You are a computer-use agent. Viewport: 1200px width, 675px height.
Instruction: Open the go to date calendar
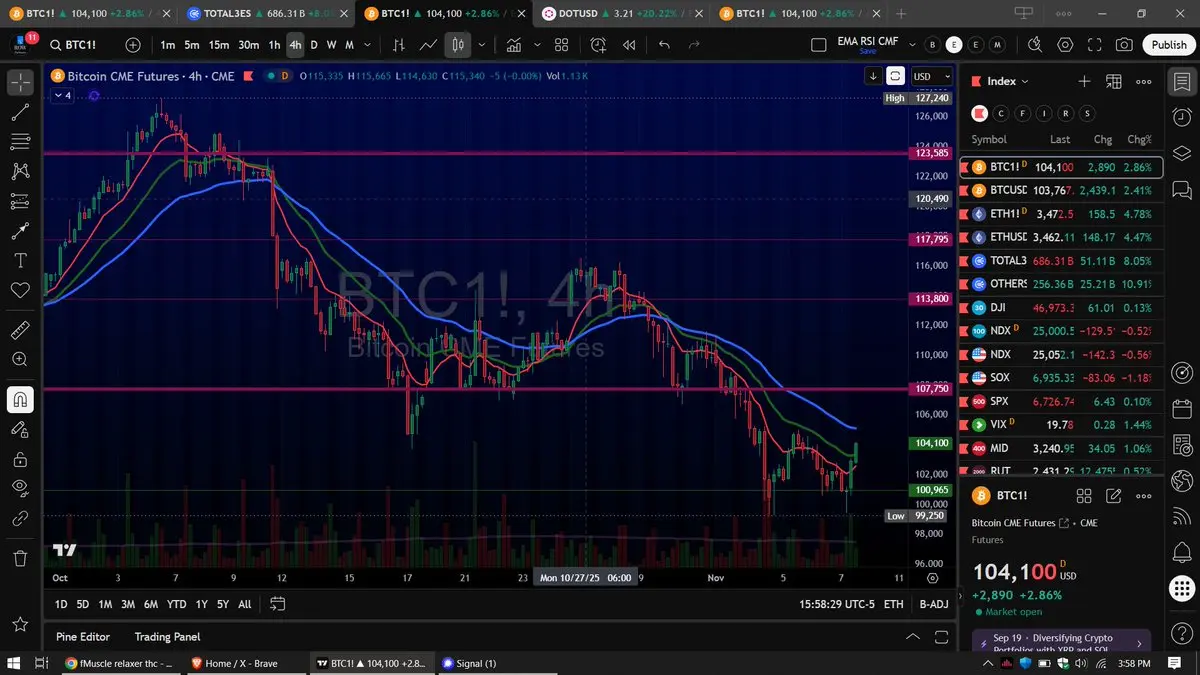click(277, 604)
